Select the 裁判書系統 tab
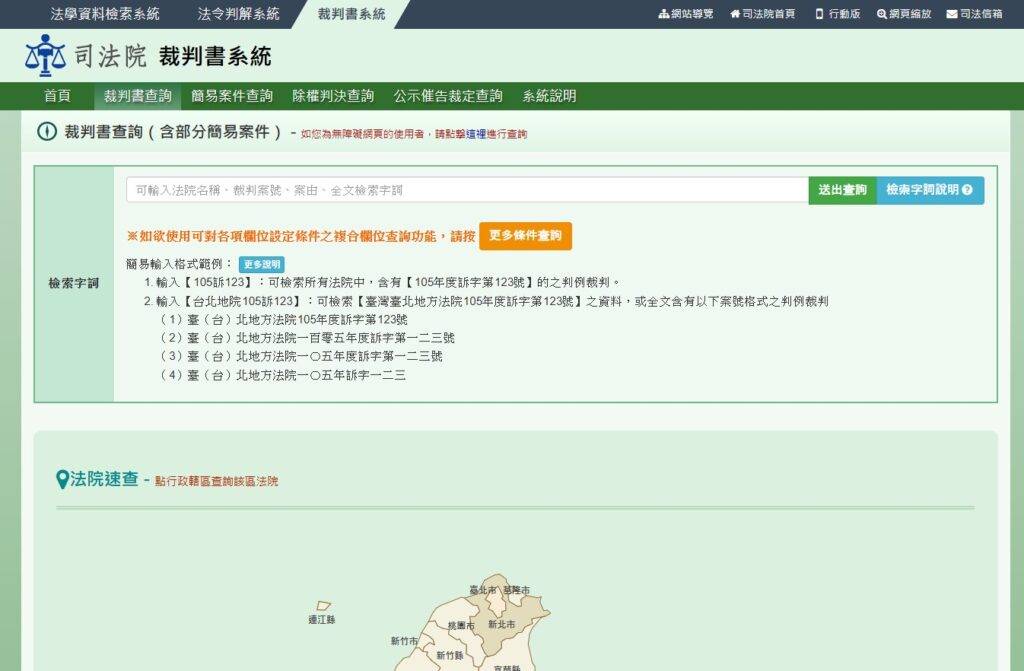 (351, 14)
